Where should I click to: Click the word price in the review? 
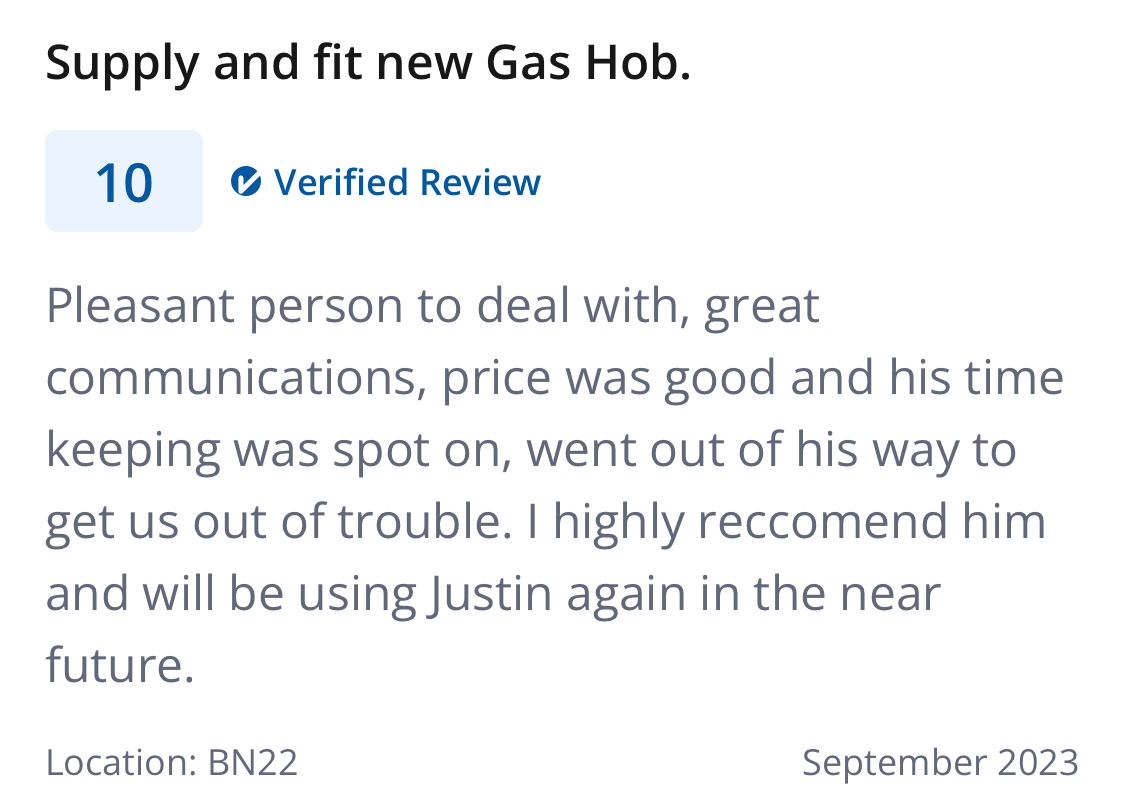tap(496, 380)
